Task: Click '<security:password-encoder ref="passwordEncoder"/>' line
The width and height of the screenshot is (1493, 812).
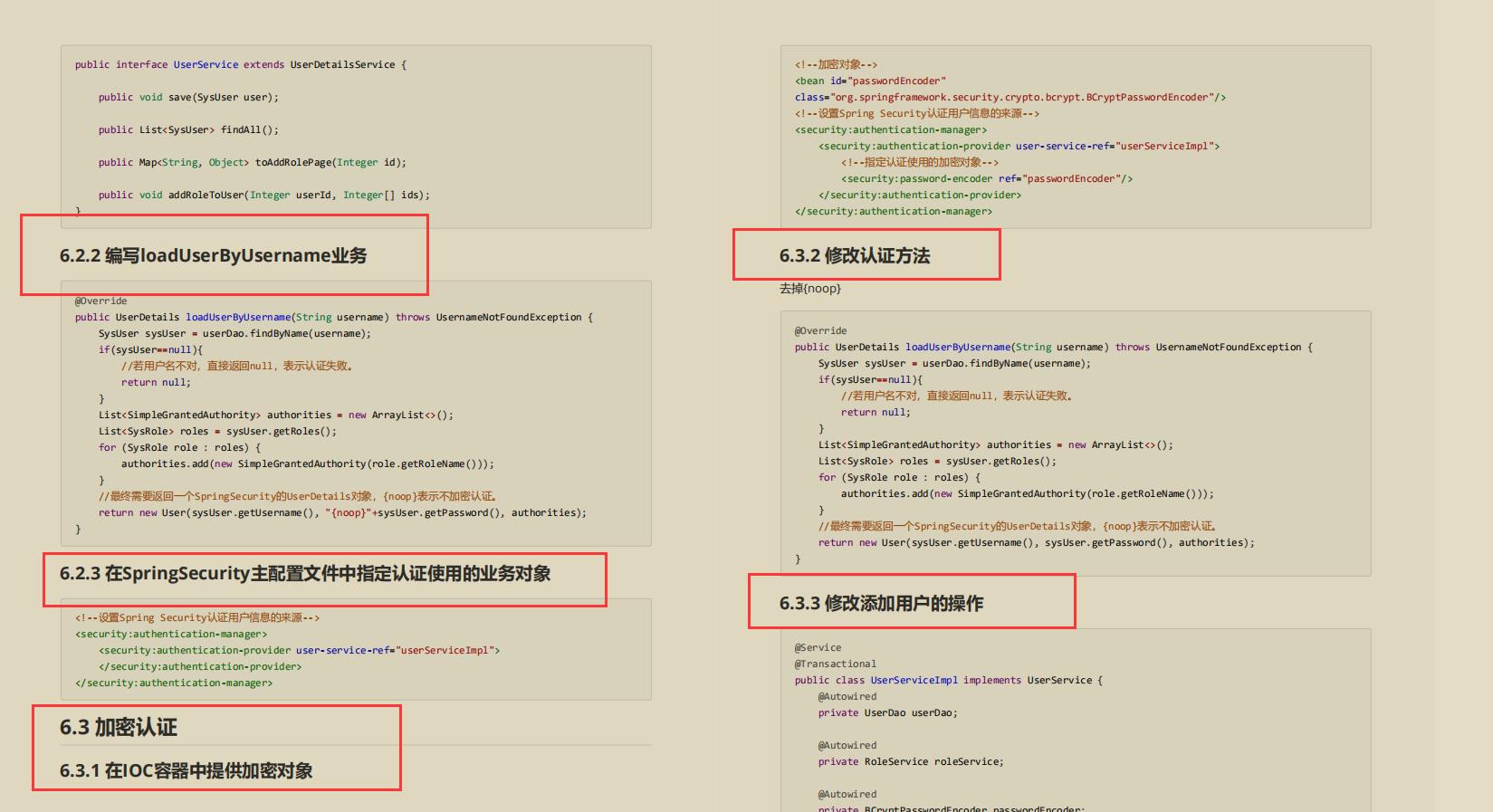Action: tap(987, 179)
